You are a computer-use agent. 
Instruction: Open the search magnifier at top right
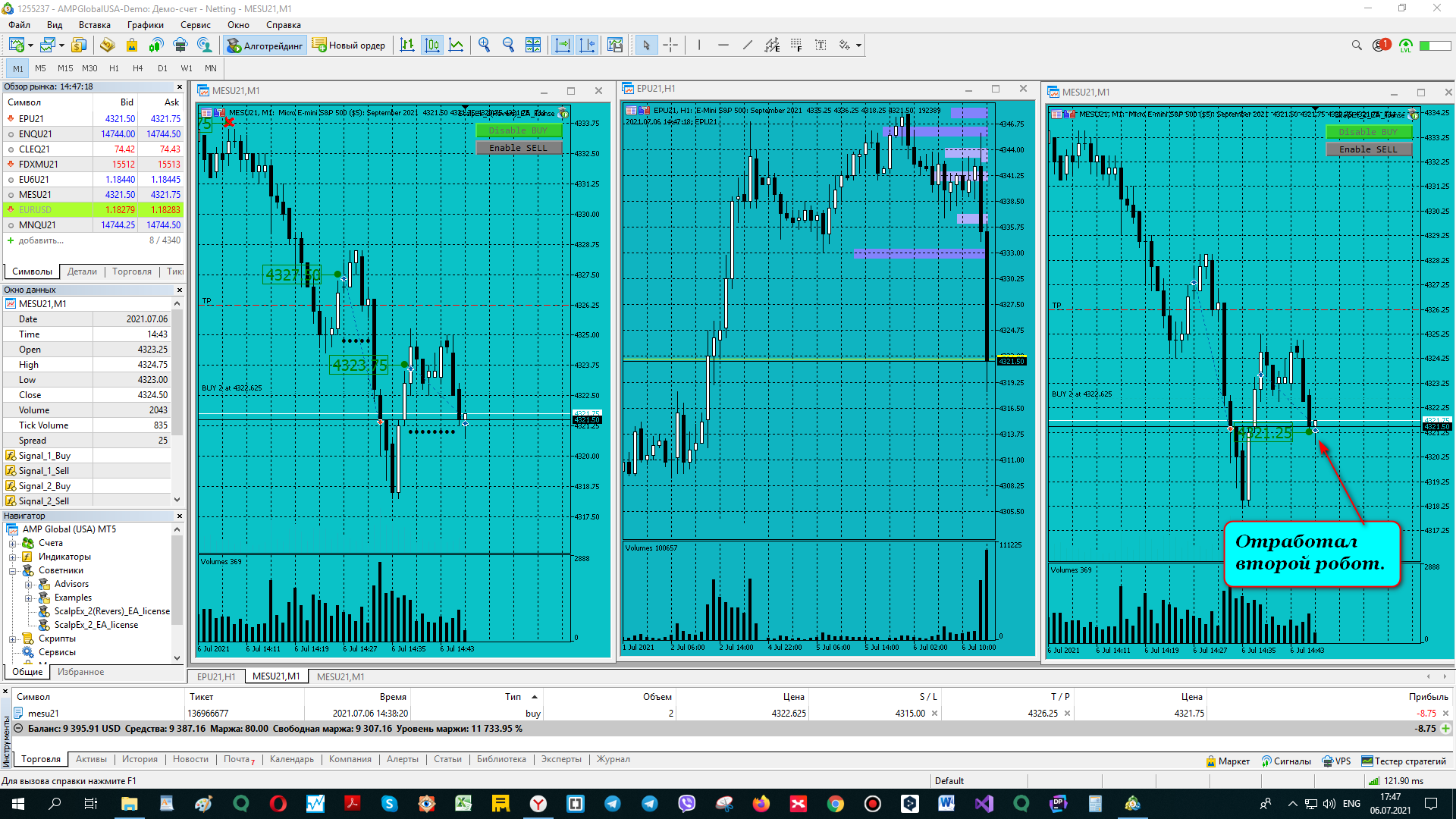[1357, 45]
